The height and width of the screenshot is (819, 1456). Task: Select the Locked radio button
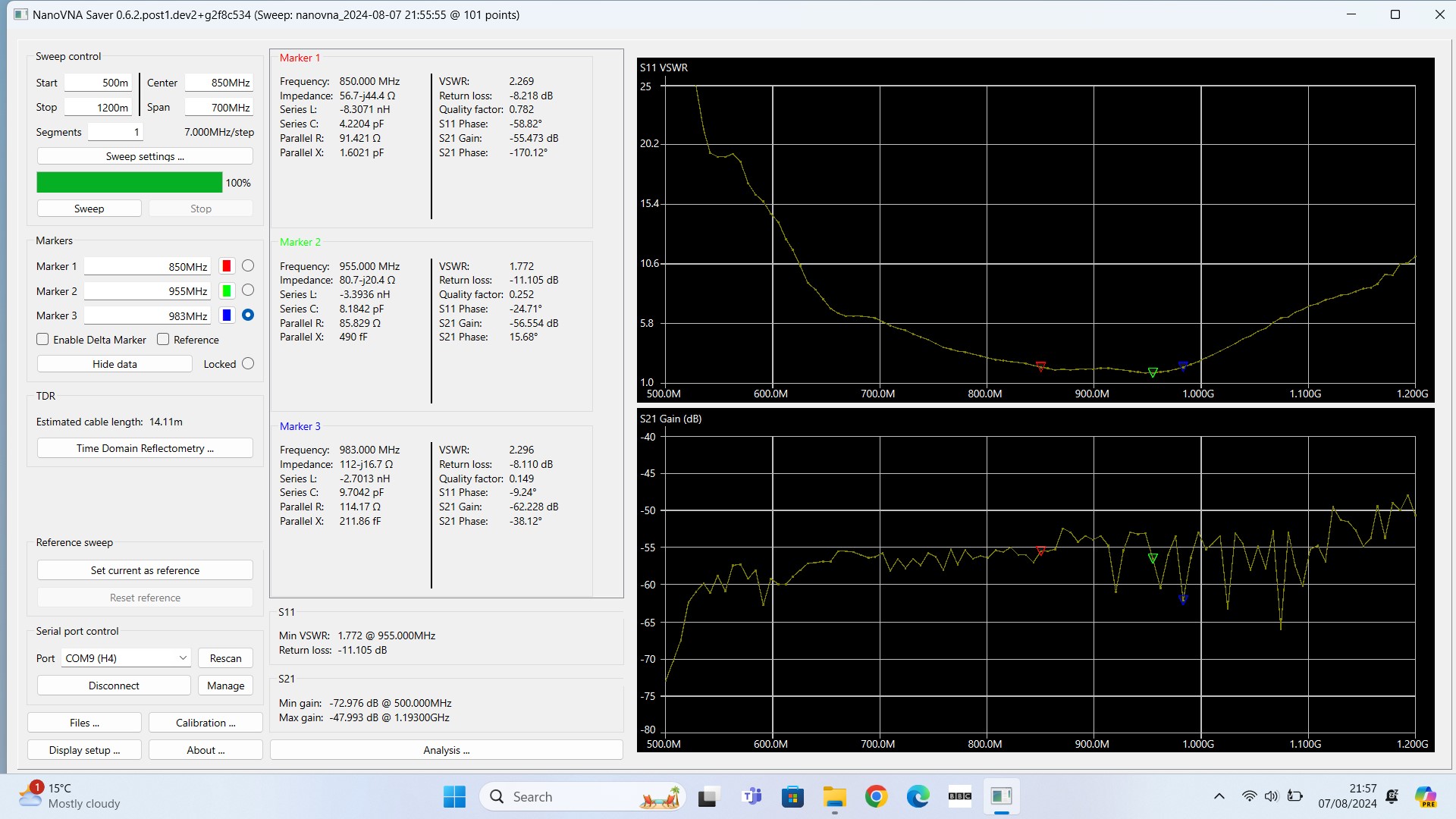click(248, 364)
